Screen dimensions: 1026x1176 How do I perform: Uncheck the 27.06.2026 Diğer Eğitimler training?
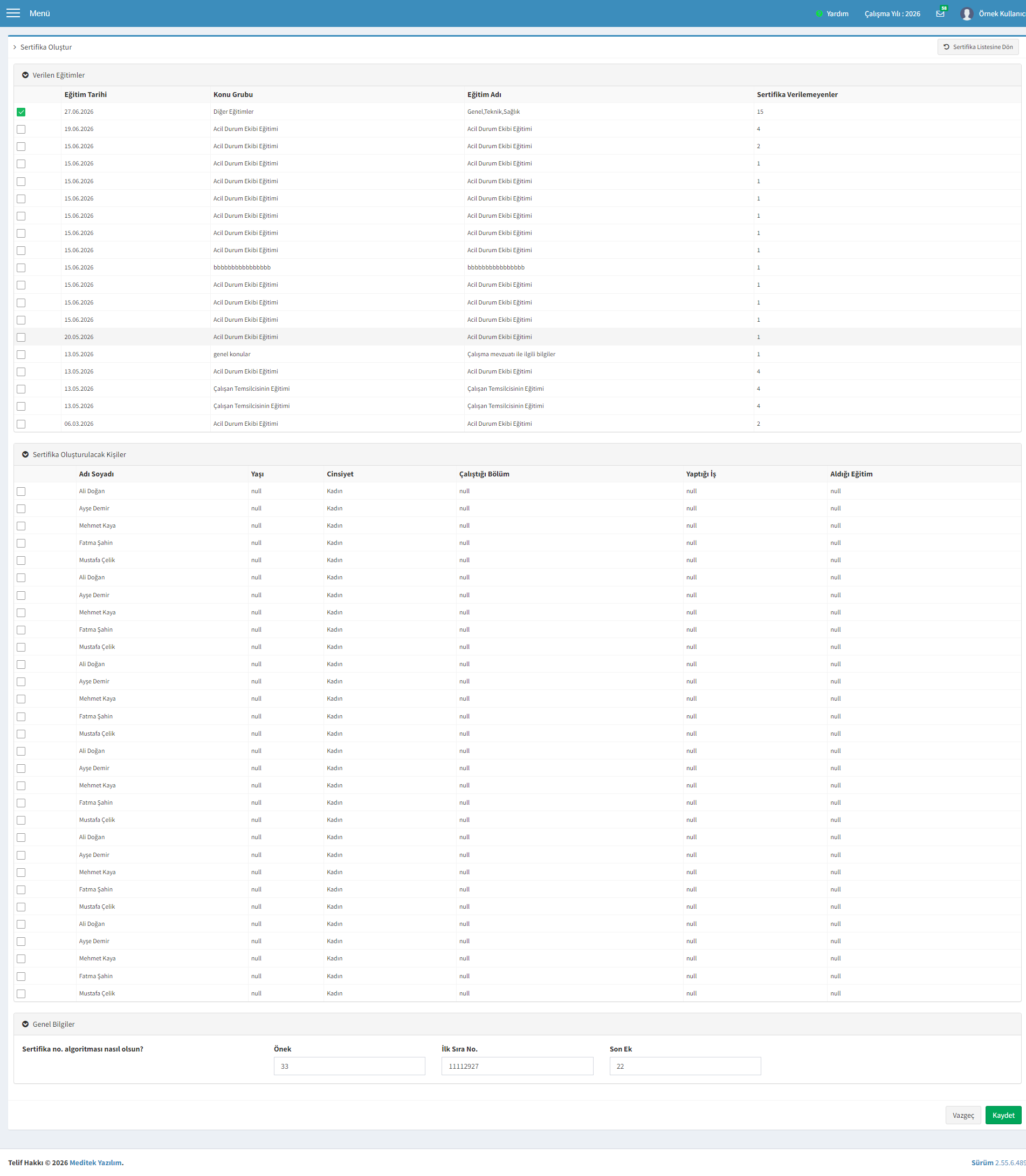(21, 112)
